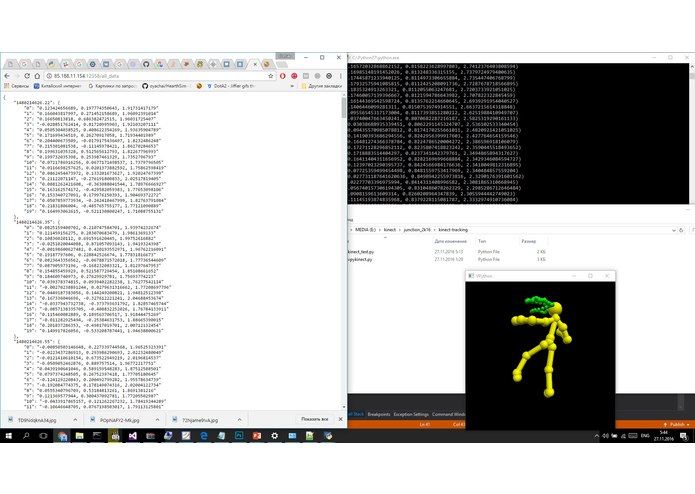The height and width of the screenshot is (494, 695).
Task: Switch to Chrome on the taskbar
Action: 62,436
